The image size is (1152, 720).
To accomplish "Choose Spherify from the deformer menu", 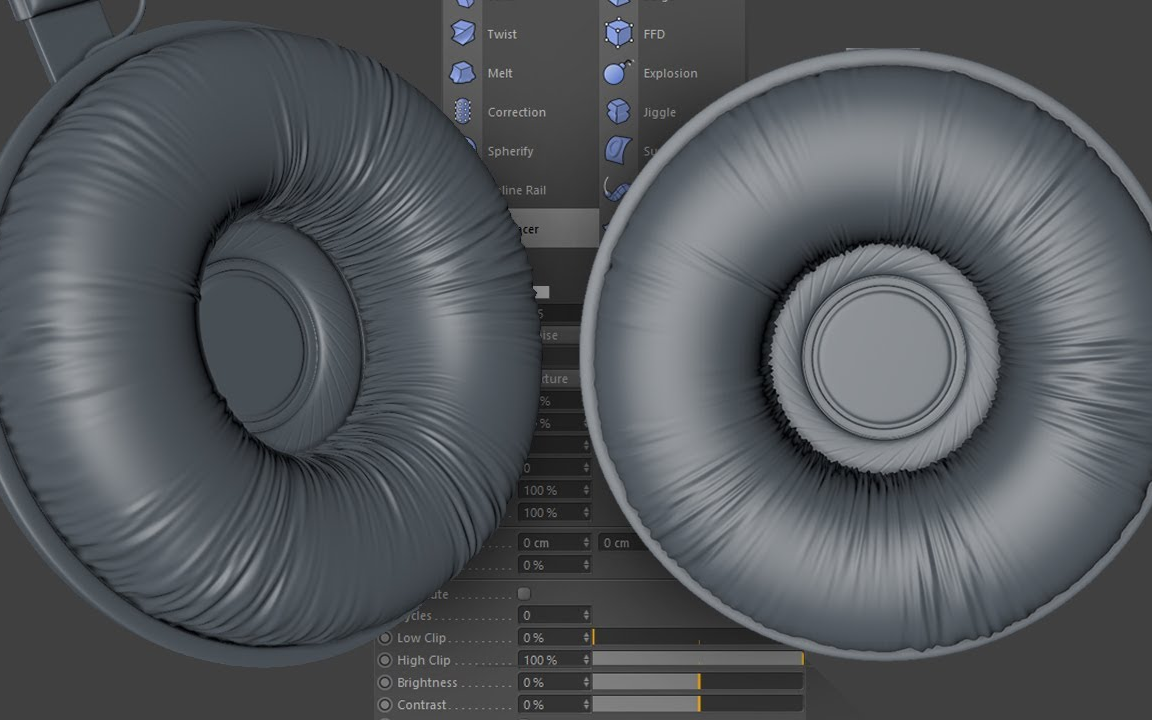I will 510,151.
